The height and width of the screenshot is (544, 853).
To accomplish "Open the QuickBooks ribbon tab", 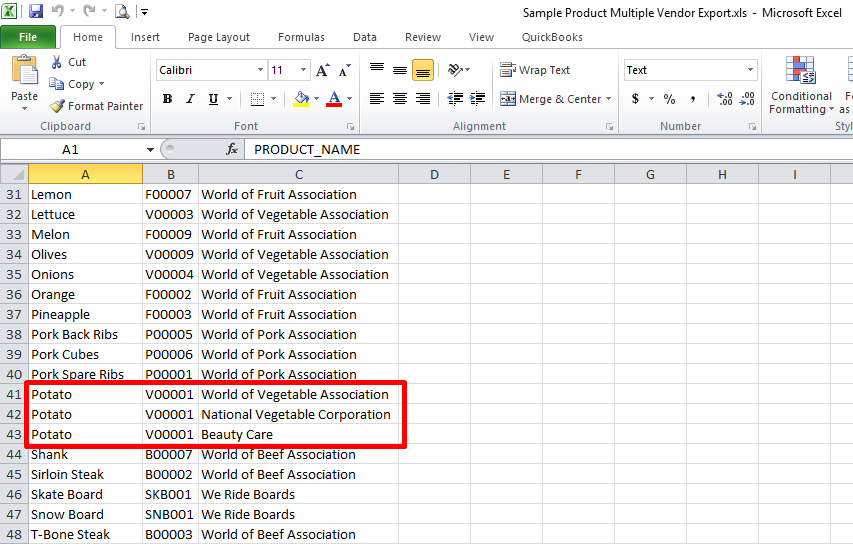I will [x=552, y=37].
